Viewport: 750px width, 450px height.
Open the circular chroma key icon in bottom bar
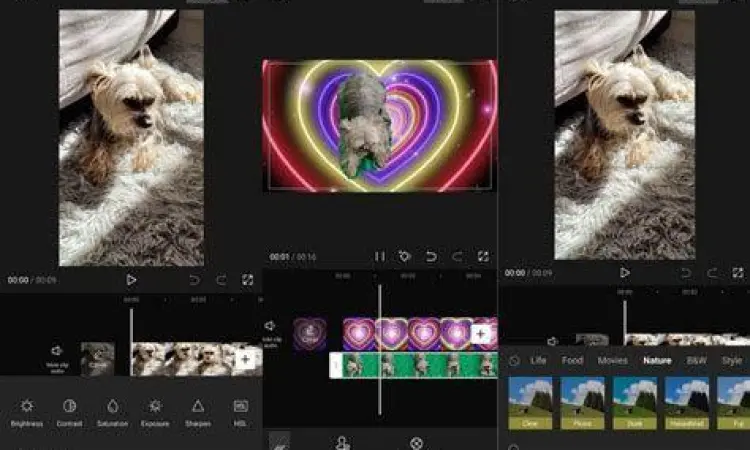417,443
